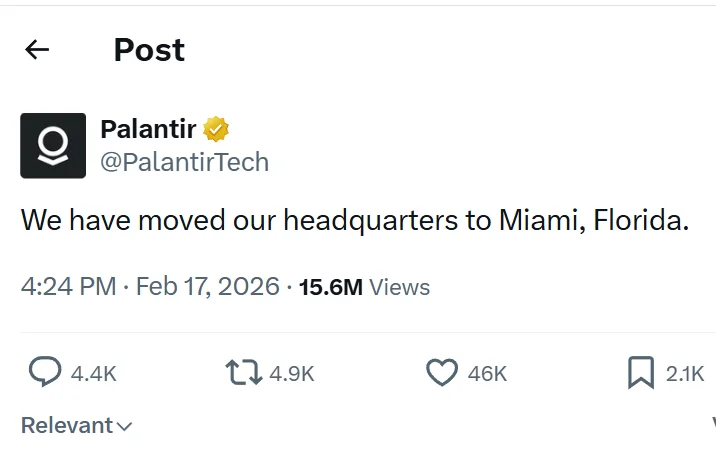Open Palantir's profile picture

click(53, 145)
